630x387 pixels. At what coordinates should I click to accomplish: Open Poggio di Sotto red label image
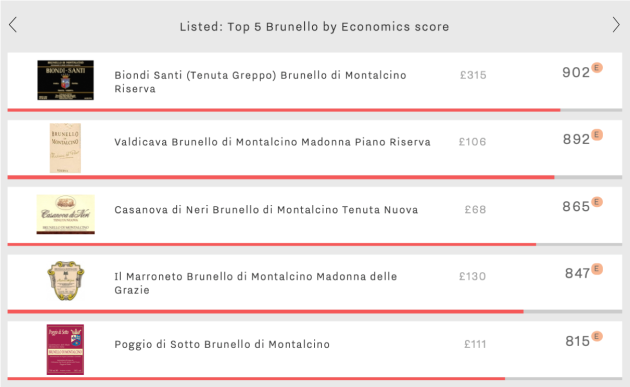pos(65,350)
